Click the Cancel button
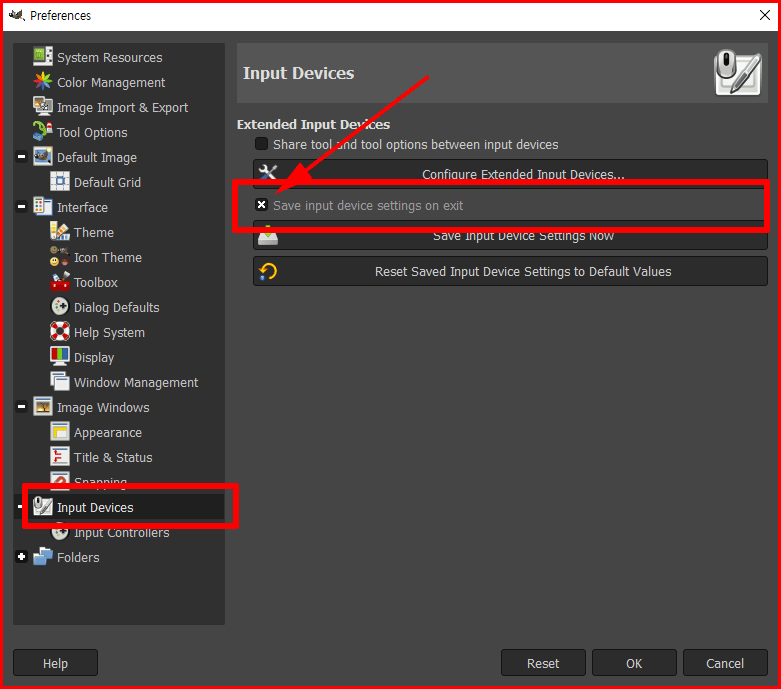This screenshot has height=689, width=781. [725, 663]
